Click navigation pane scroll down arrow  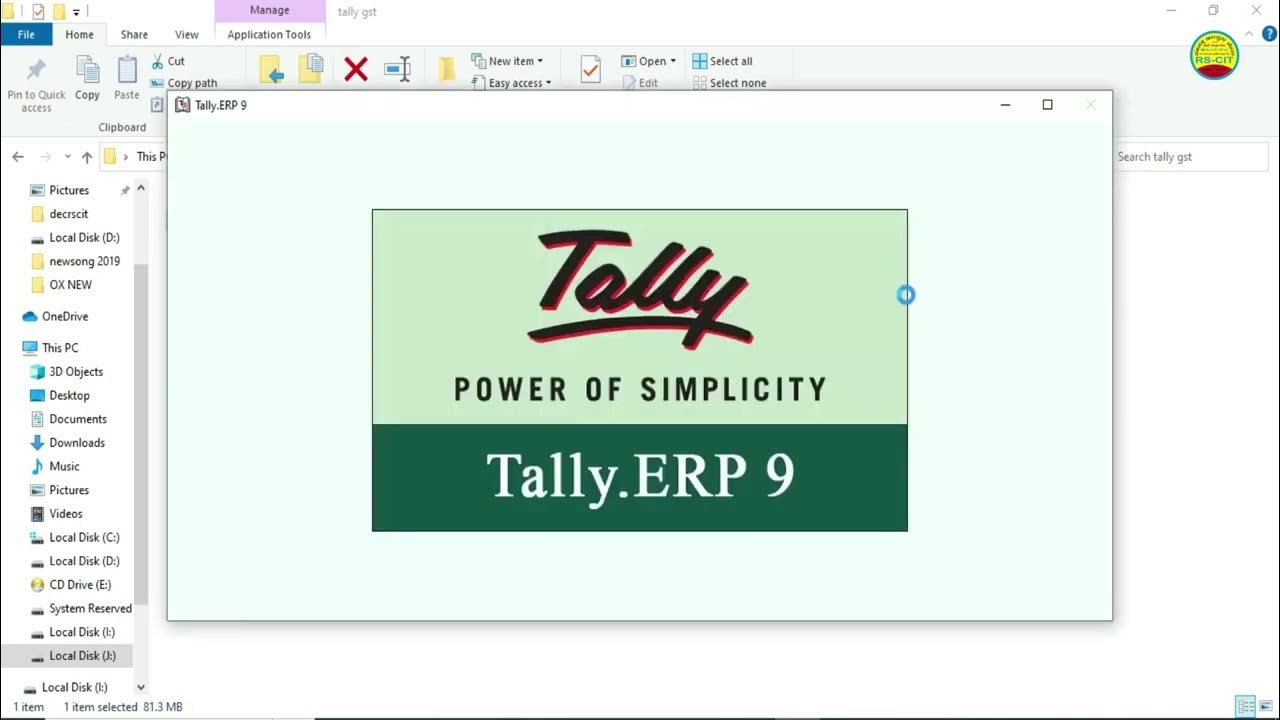tap(141, 687)
